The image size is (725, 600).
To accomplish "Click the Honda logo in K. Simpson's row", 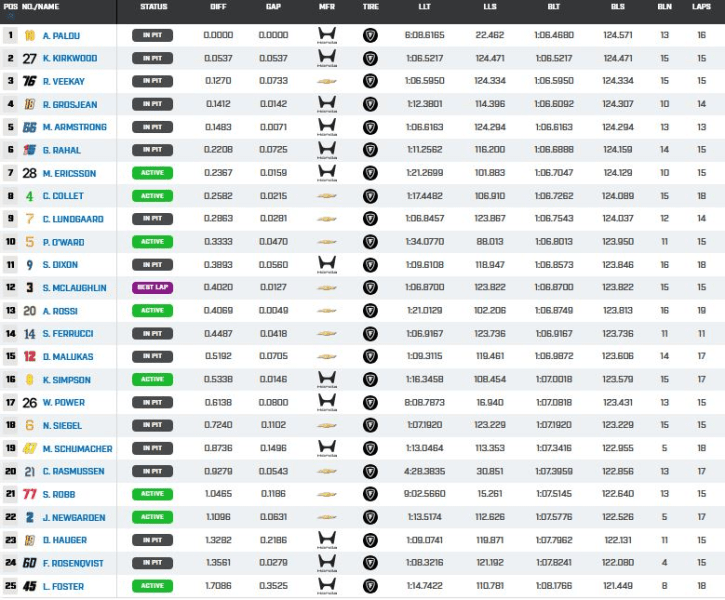I will (327, 380).
